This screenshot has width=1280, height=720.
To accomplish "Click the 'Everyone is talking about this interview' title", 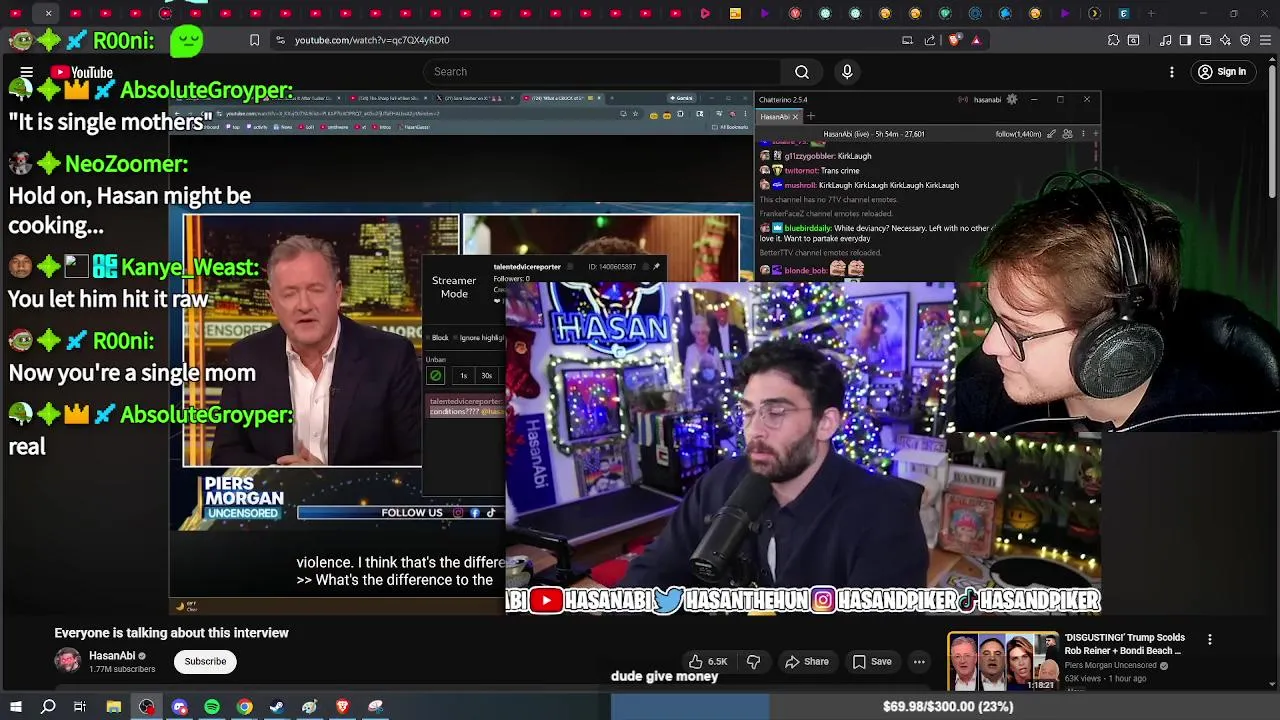I will point(171,633).
